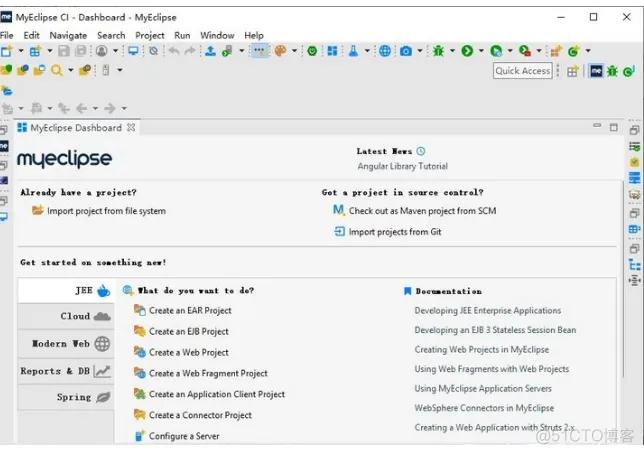Click the blue open folder toolbar icon
The width and height of the screenshot is (644, 454).
pyautogui.click(x=7, y=90)
